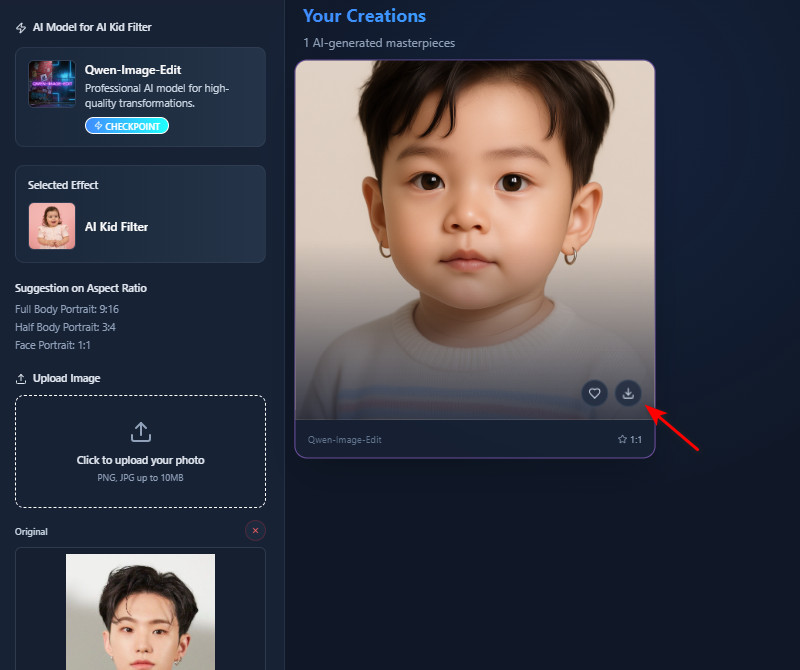Favorite the creation with the heart icon
The width and height of the screenshot is (800, 670).
(594, 393)
